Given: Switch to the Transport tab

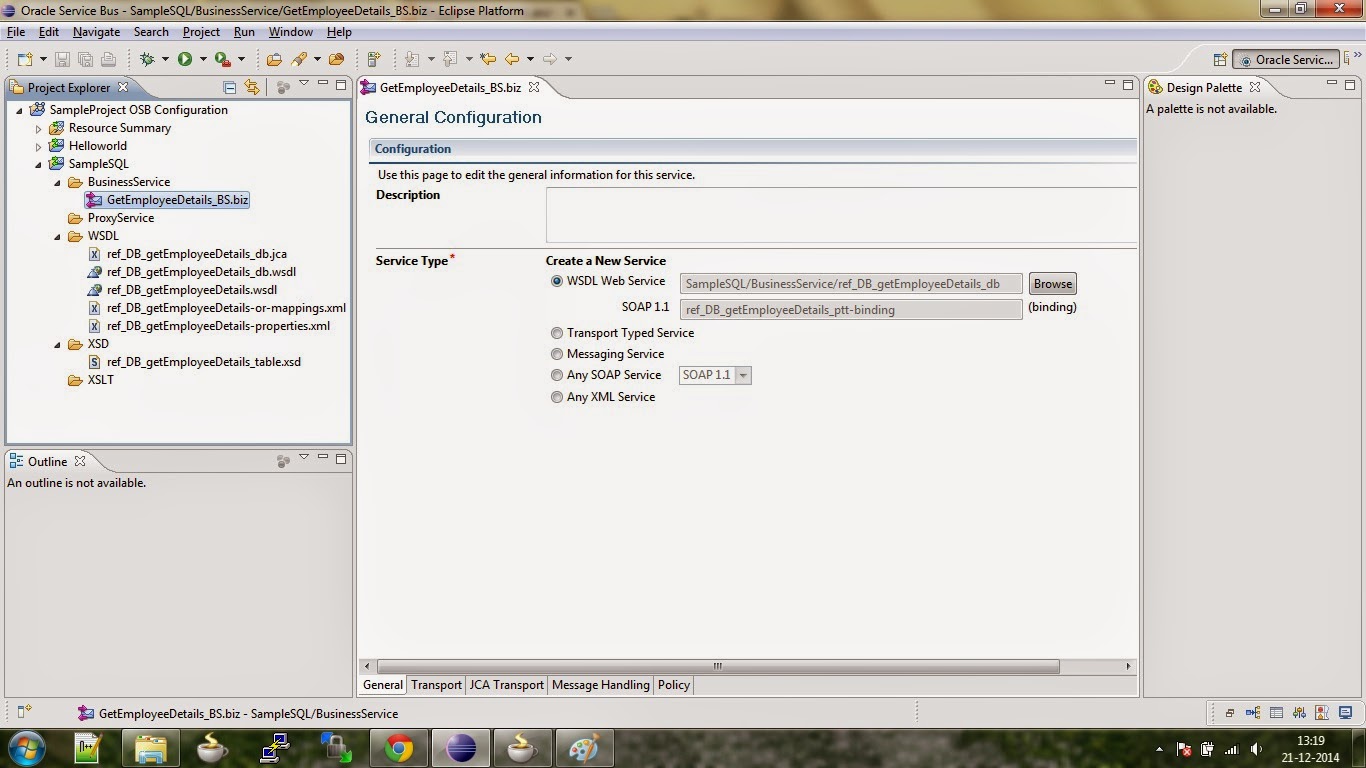Looking at the screenshot, I should 436,685.
